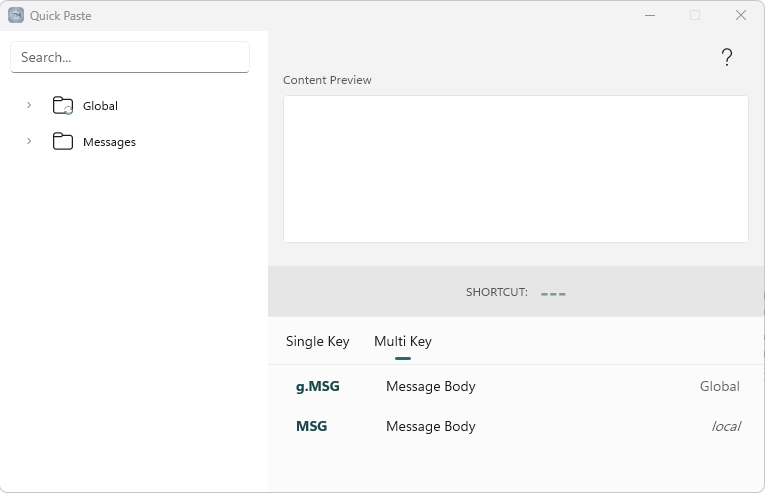Click the Content Preview heading
The image size is (765, 493).
click(327, 80)
